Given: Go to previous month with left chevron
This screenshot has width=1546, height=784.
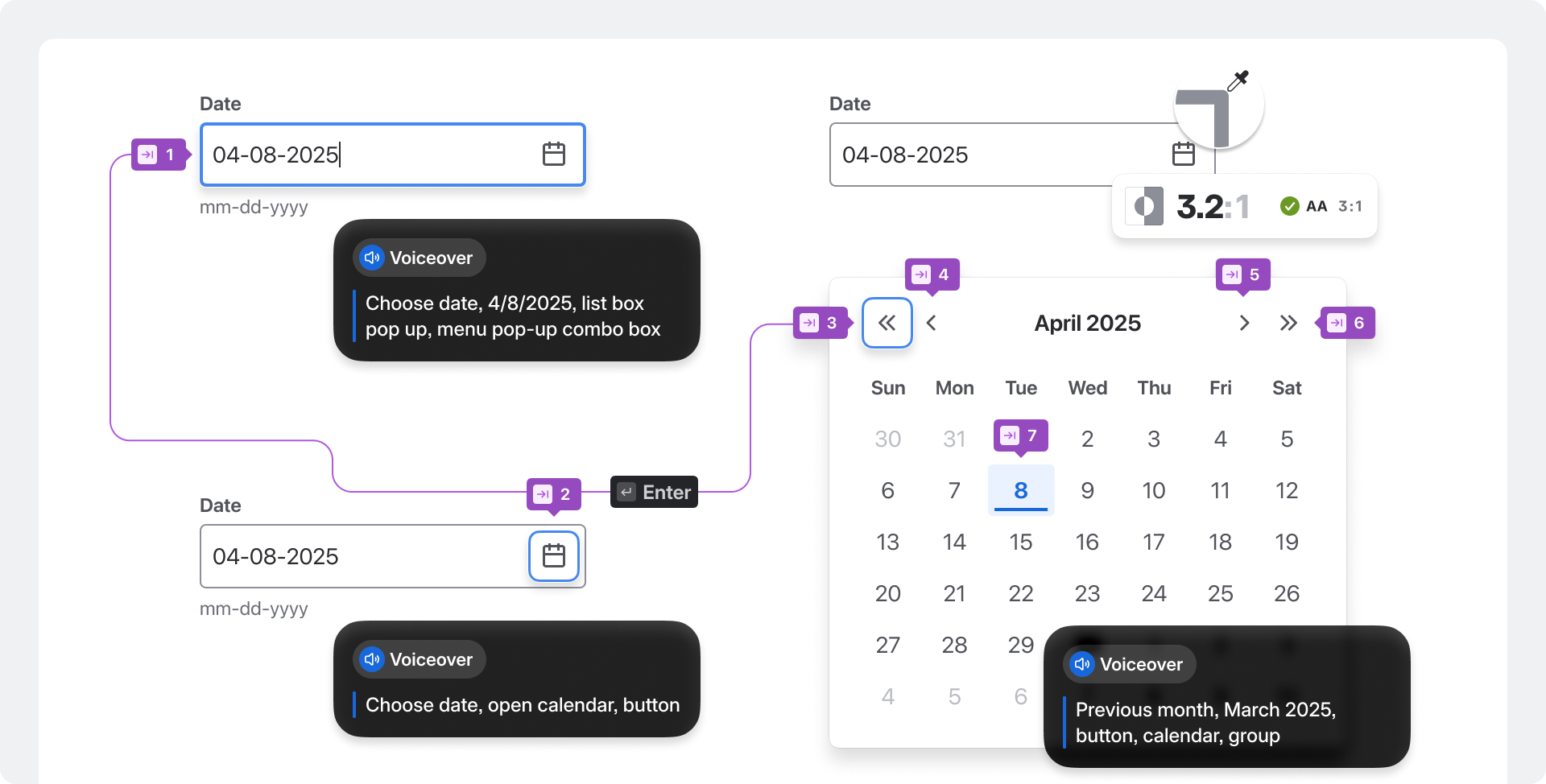Looking at the screenshot, I should 932,323.
